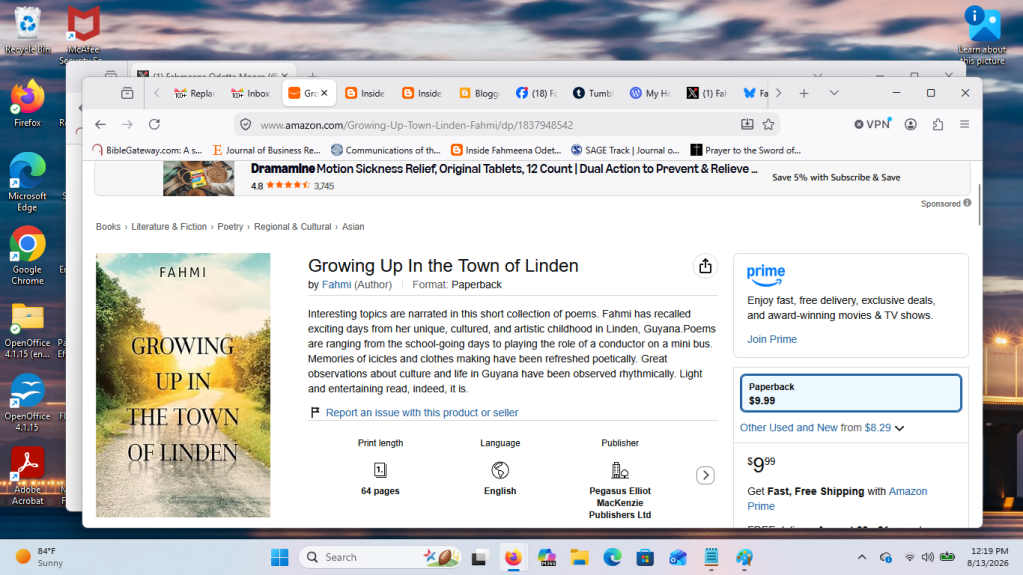The image size is (1023, 575).
Task: Open the Prayer to the Sword of... bookmark
Action: coord(746,150)
